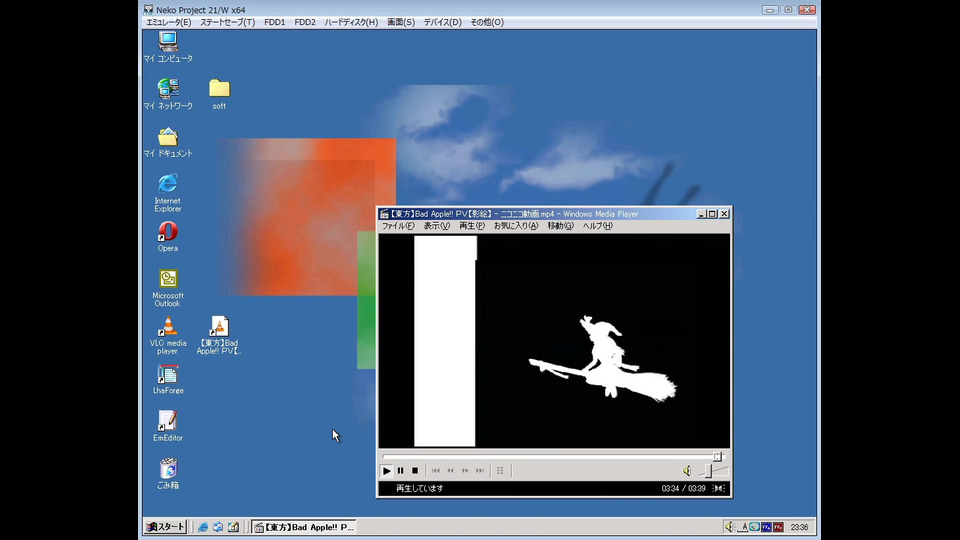Click the IME 'A' indicator in system tray

pos(743,527)
